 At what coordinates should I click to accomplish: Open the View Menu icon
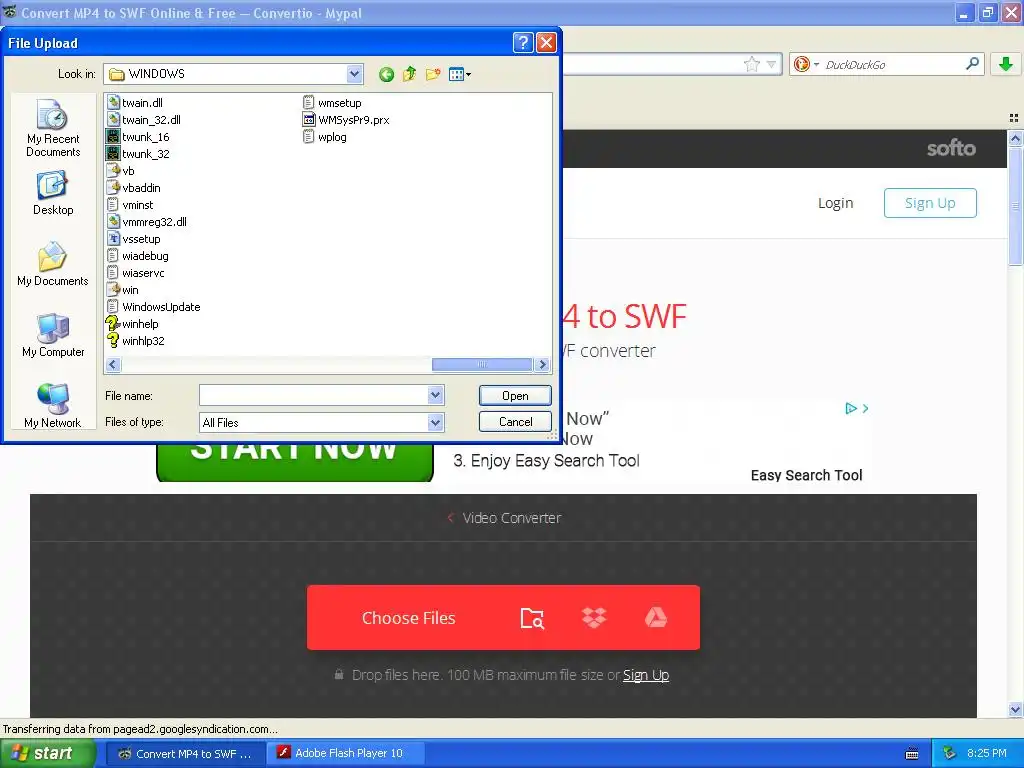[x=460, y=74]
